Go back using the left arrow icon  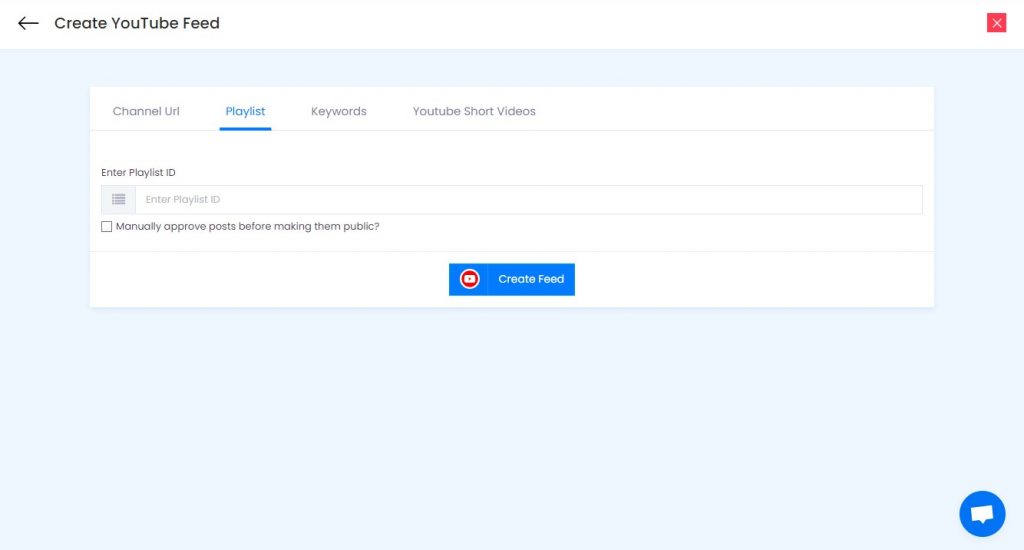[28, 24]
